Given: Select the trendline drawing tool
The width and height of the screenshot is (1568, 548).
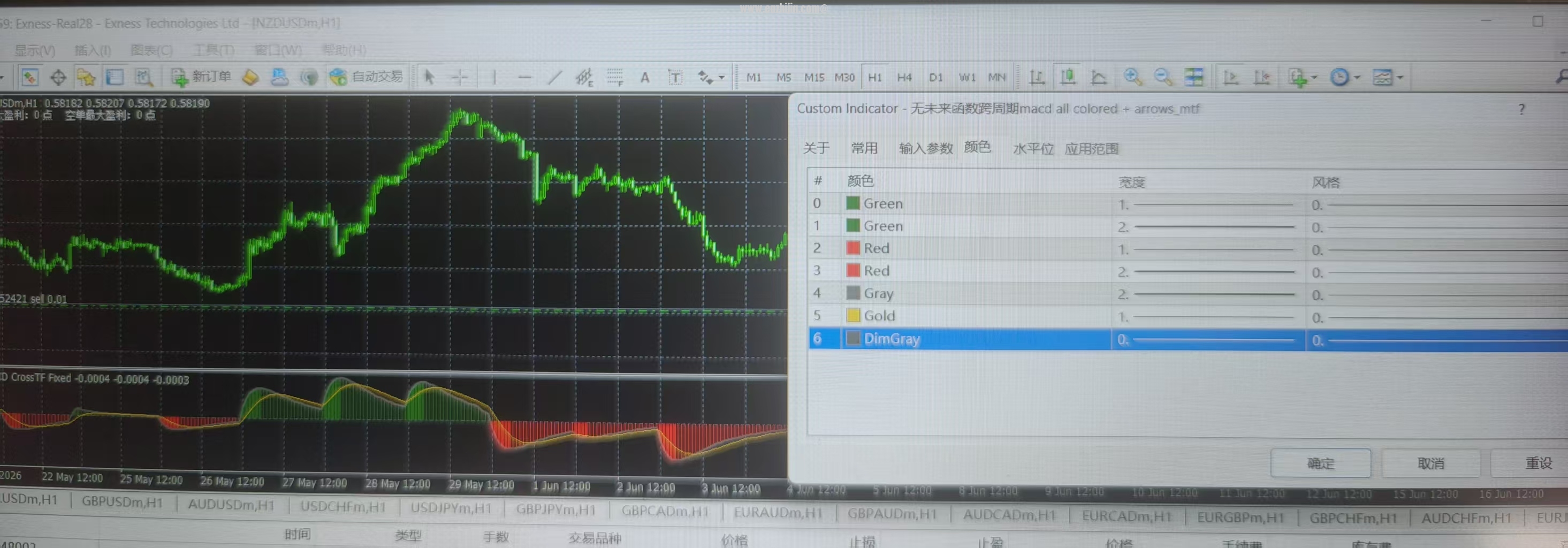Looking at the screenshot, I should click(x=554, y=77).
